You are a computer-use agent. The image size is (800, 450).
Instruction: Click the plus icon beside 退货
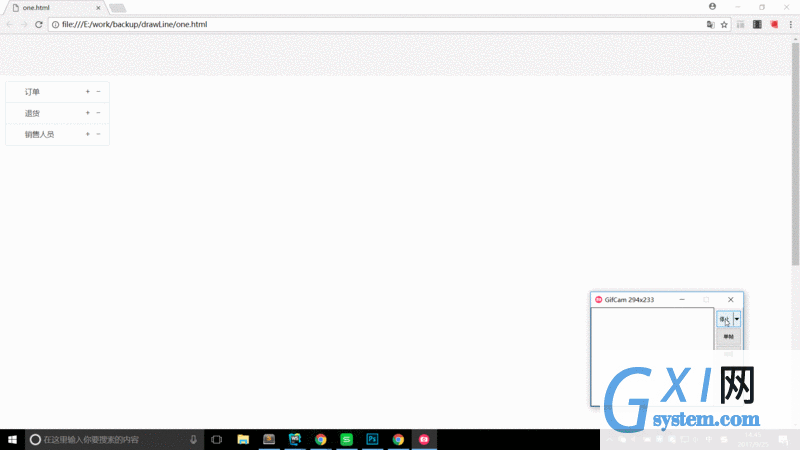88,113
